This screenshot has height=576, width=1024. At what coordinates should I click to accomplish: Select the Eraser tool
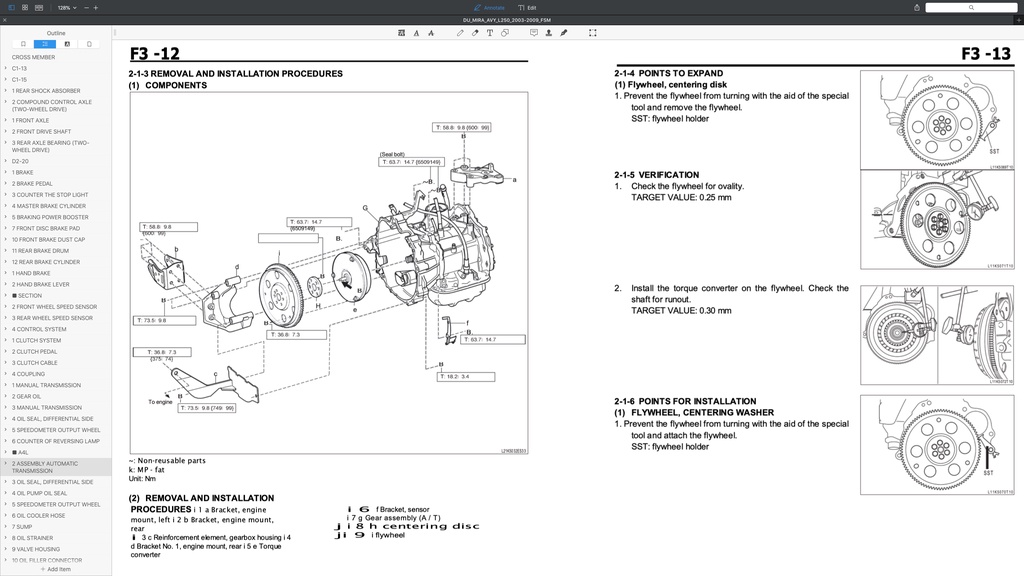pyautogui.click(x=475, y=32)
